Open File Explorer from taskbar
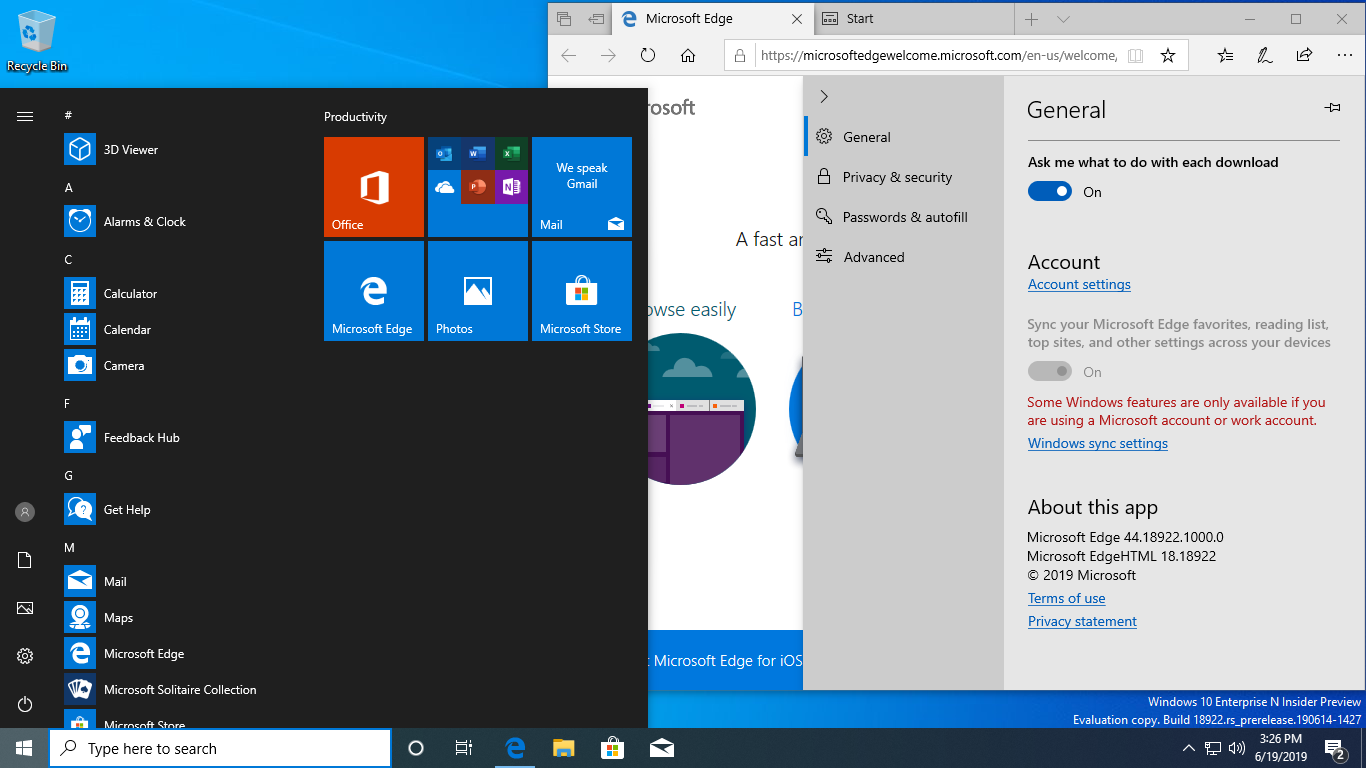The image size is (1366, 768). pyautogui.click(x=564, y=748)
